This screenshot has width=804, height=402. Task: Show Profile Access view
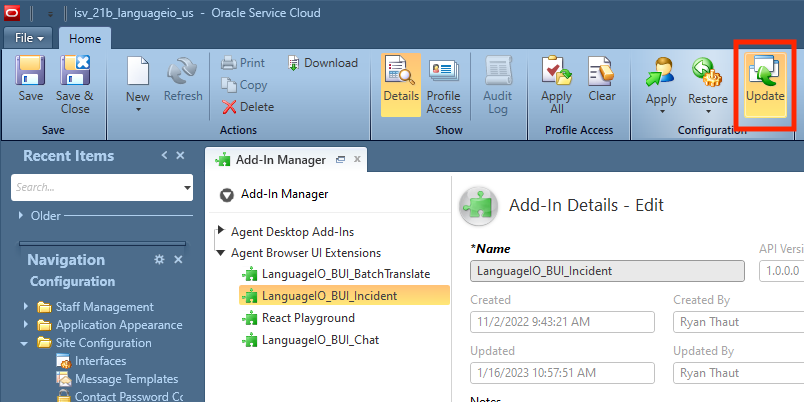click(x=444, y=85)
